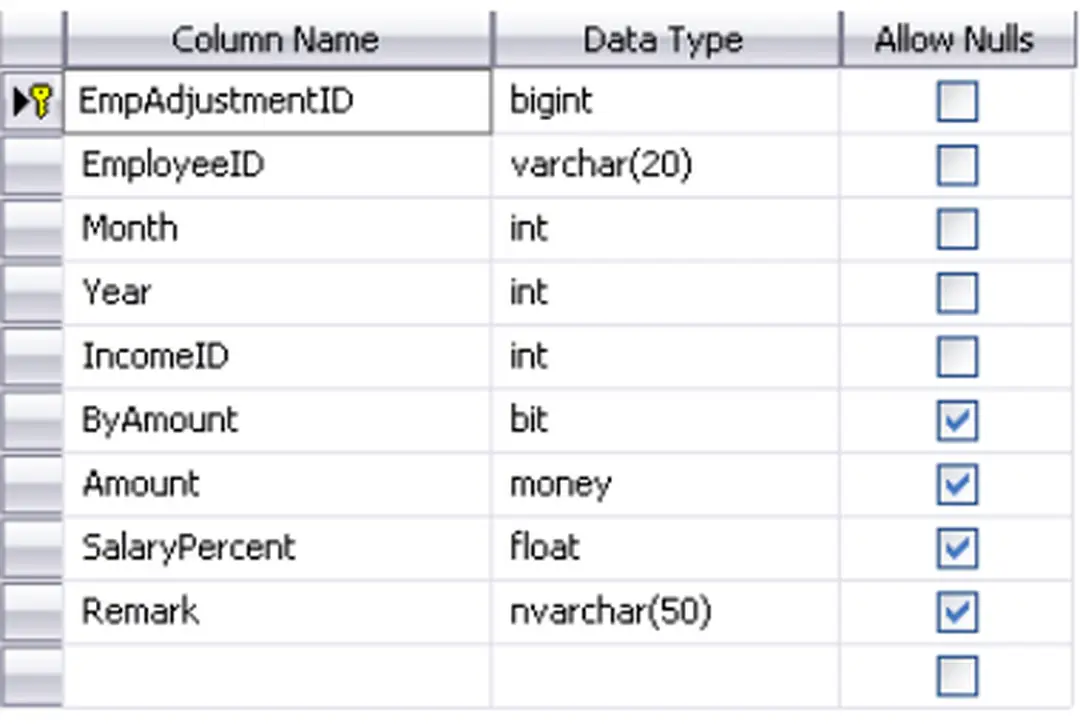Uncheck Allow Nulls for the Remark column
The width and height of the screenshot is (1080, 724).
[957, 612]
